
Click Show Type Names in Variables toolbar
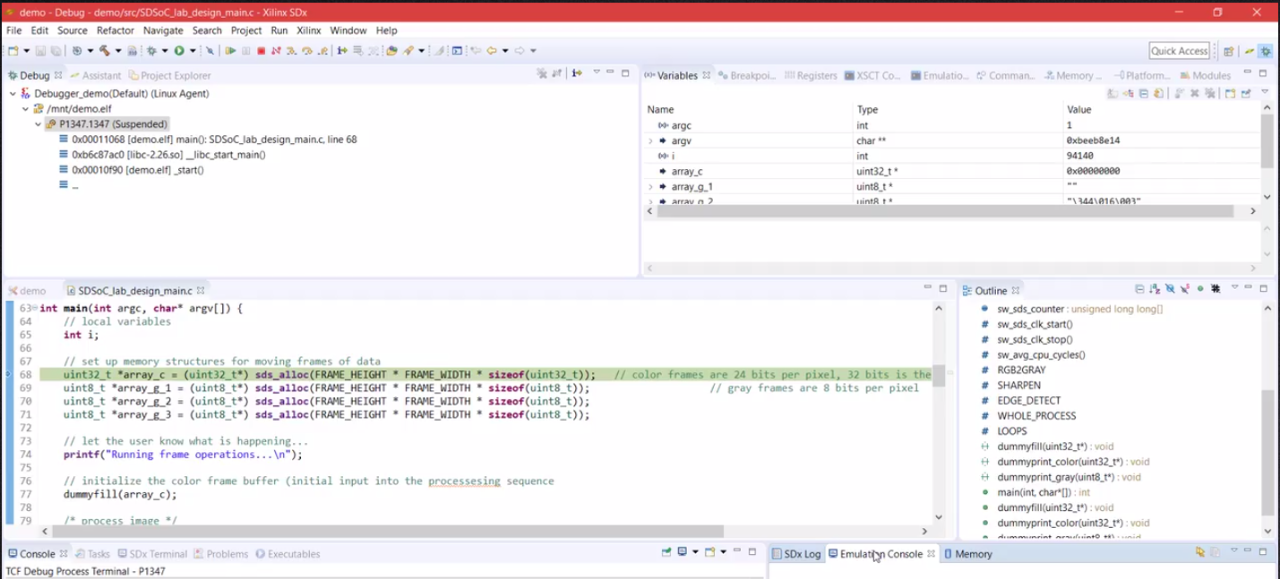click(x=1113, y=93)
